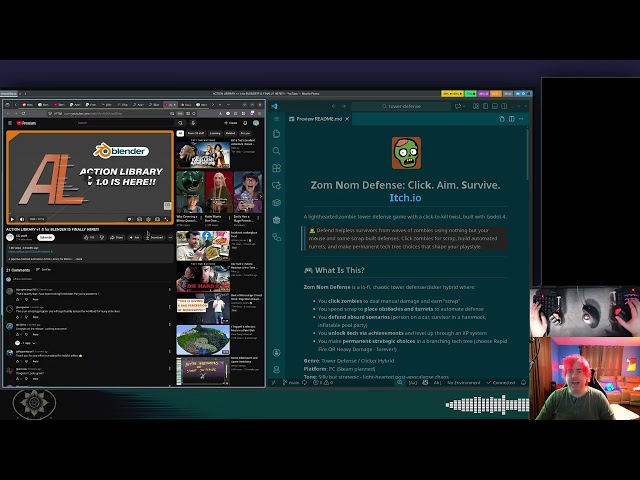This screenshot has width=640, height=480.
Task: Open the chat icon in VS Code activity bar
Action: tap(276, 185)
